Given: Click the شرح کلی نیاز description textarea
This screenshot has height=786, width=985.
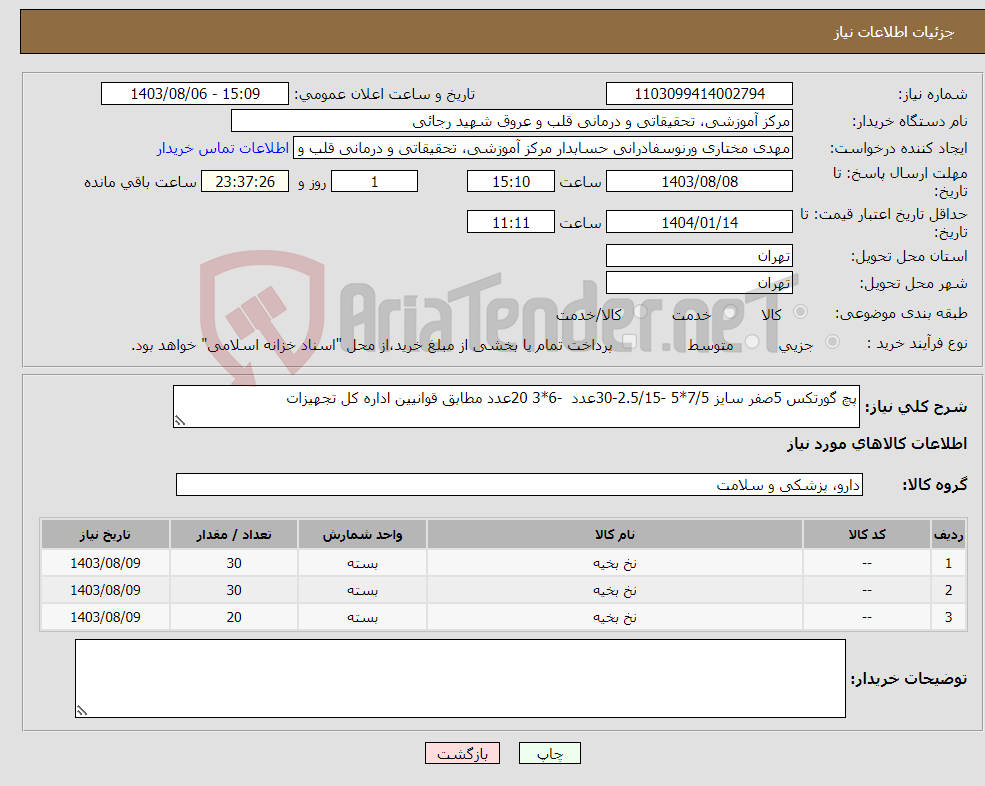Looking at the screenshot, I should click(x=516, y=407).
